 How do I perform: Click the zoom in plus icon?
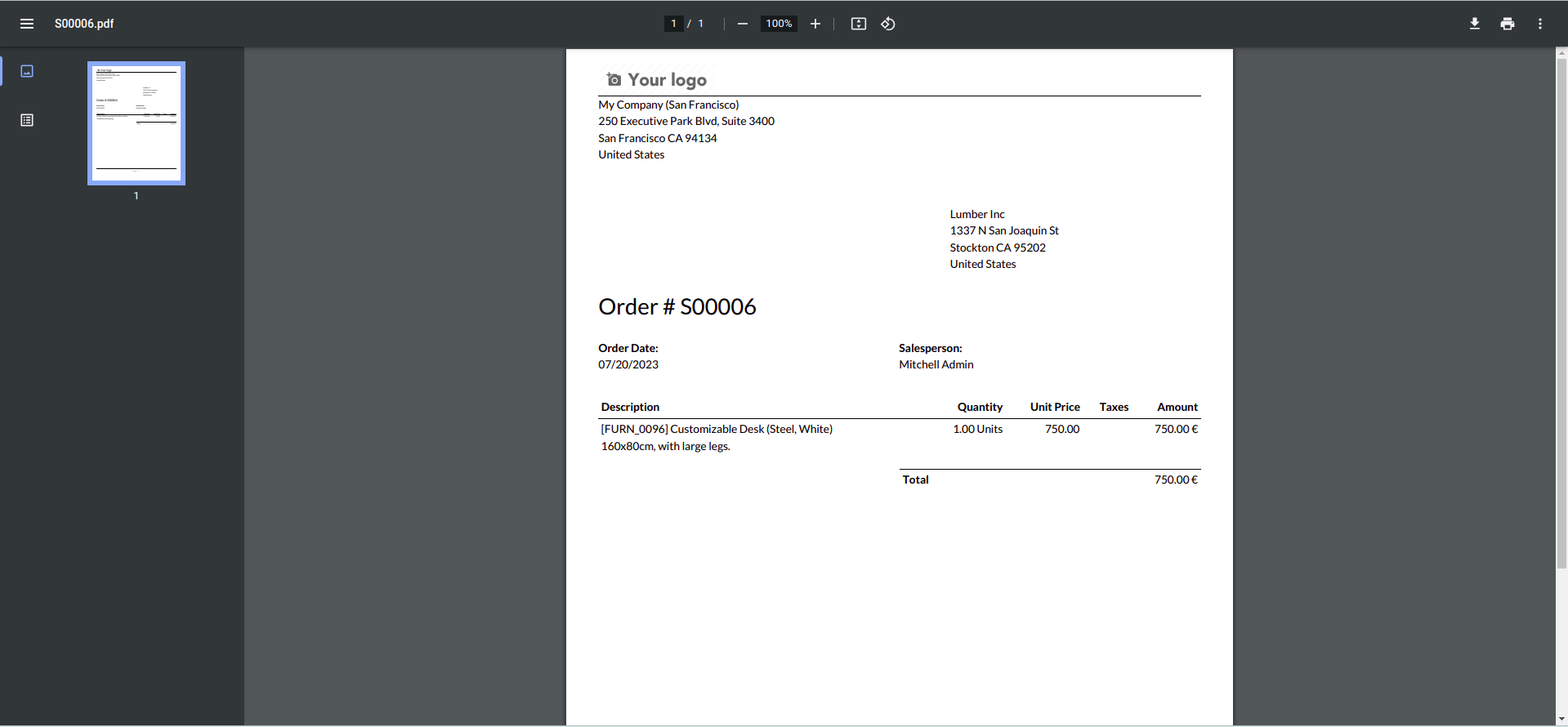click(815, 24)
